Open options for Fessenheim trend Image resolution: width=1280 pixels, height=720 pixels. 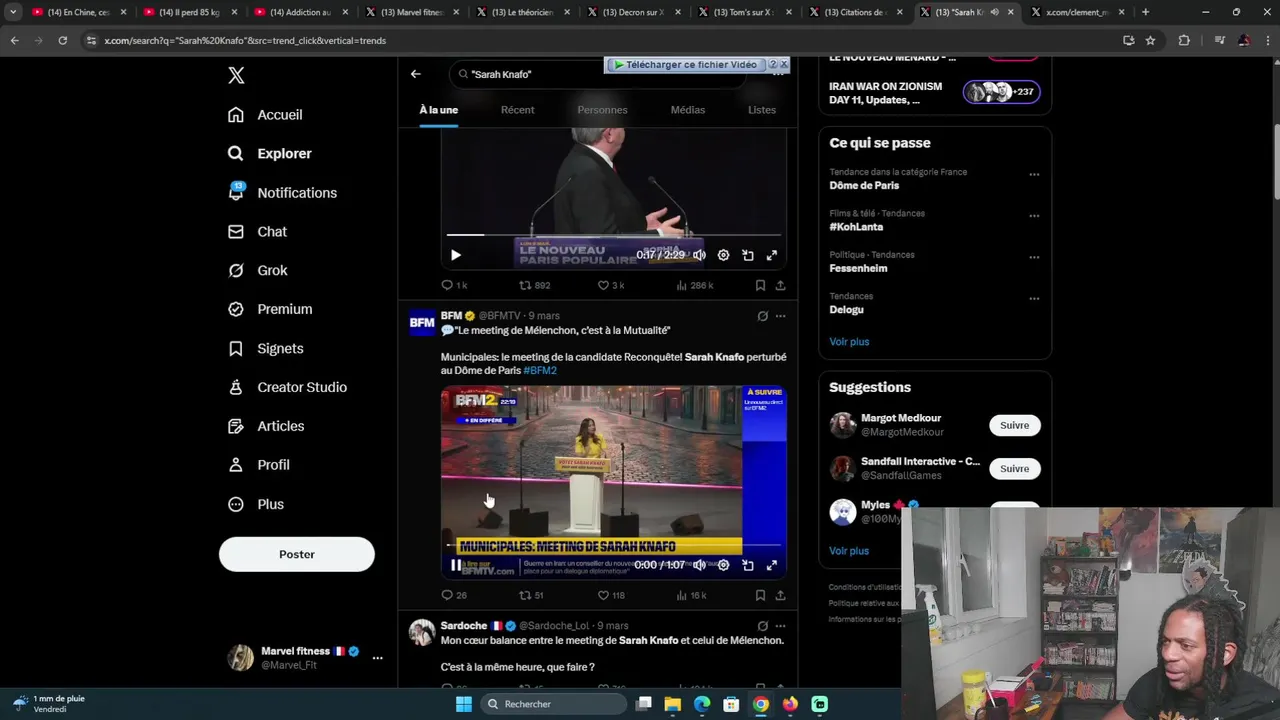pyautogui.click(x=1034, y=257)
